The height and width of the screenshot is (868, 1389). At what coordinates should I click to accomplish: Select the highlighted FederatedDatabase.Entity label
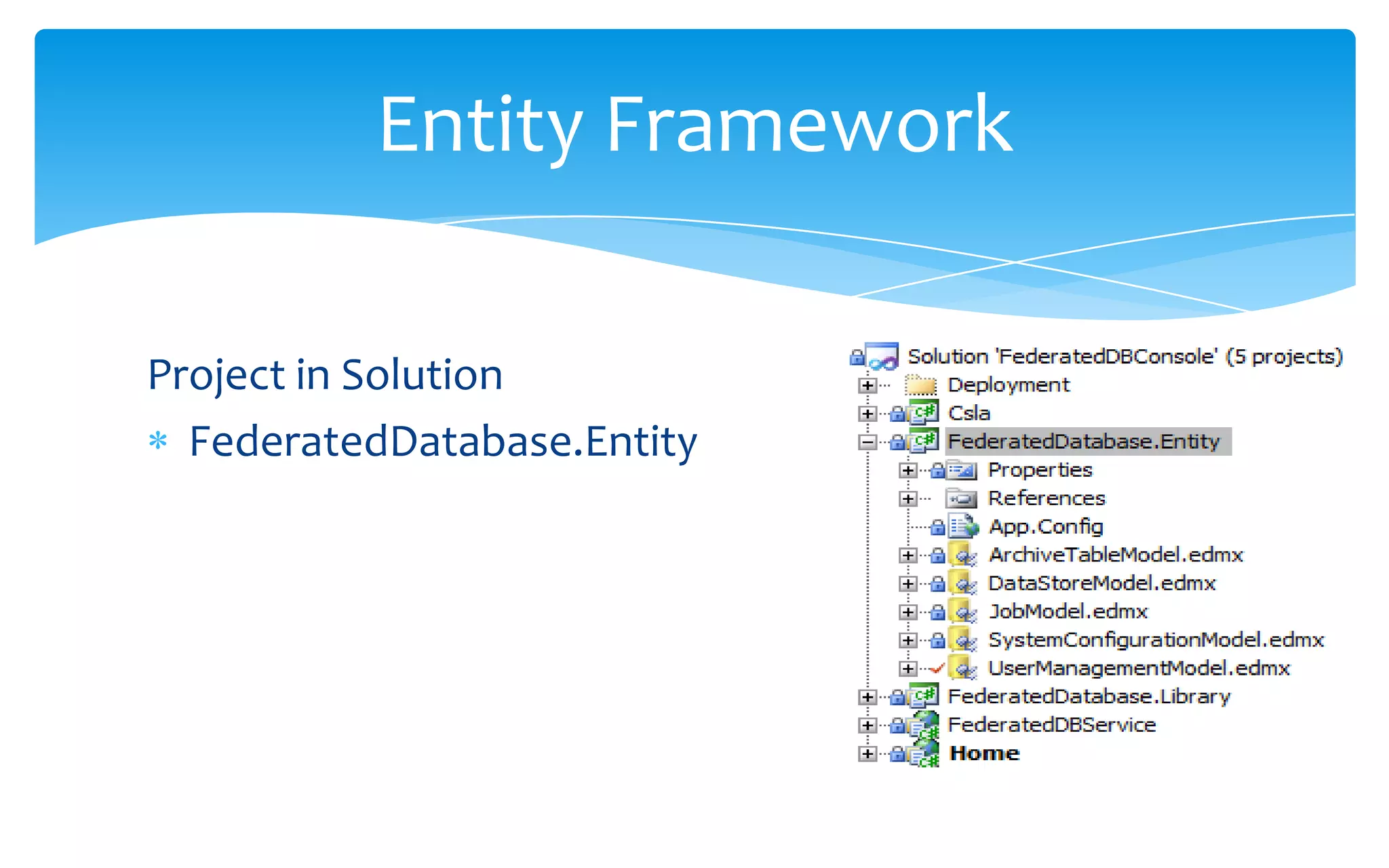tap(1089, 441)
